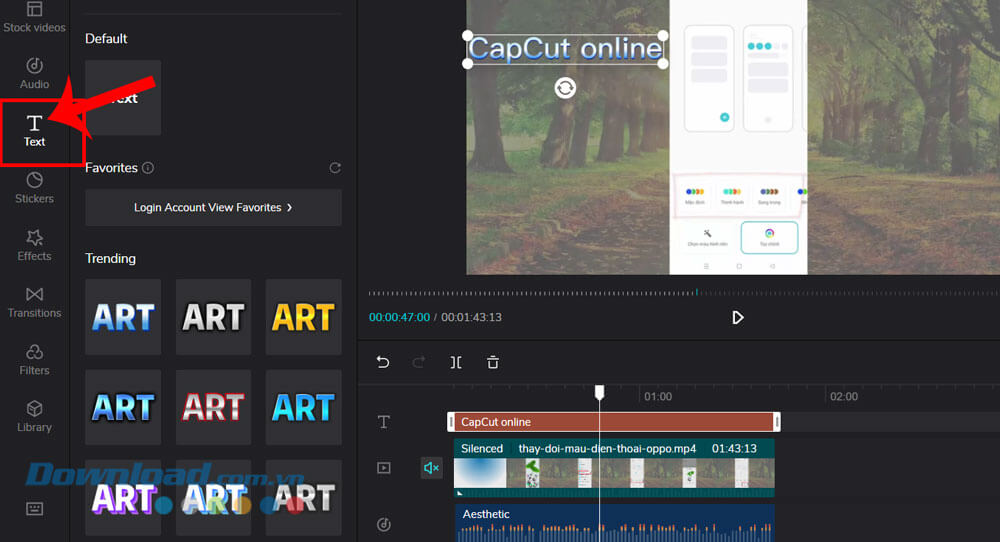
Task: Open the Library tab
Action: [x=34, y=415]
